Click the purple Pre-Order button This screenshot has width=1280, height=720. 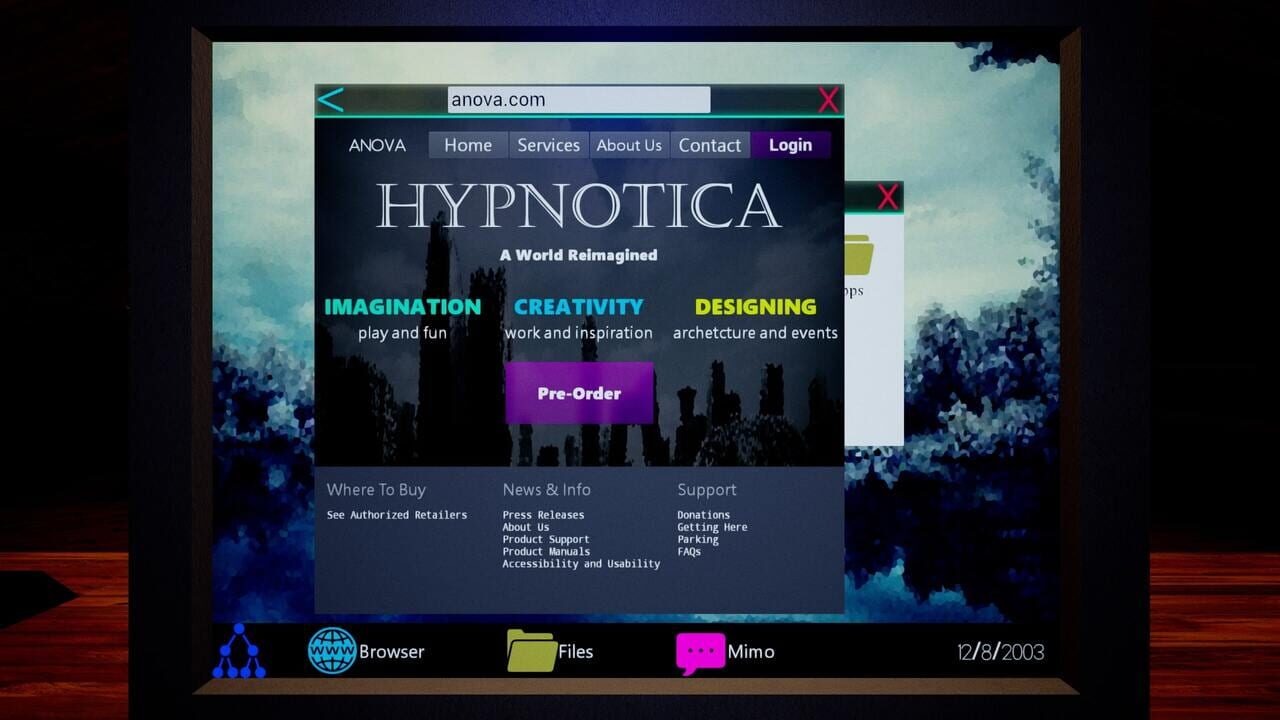579,393
